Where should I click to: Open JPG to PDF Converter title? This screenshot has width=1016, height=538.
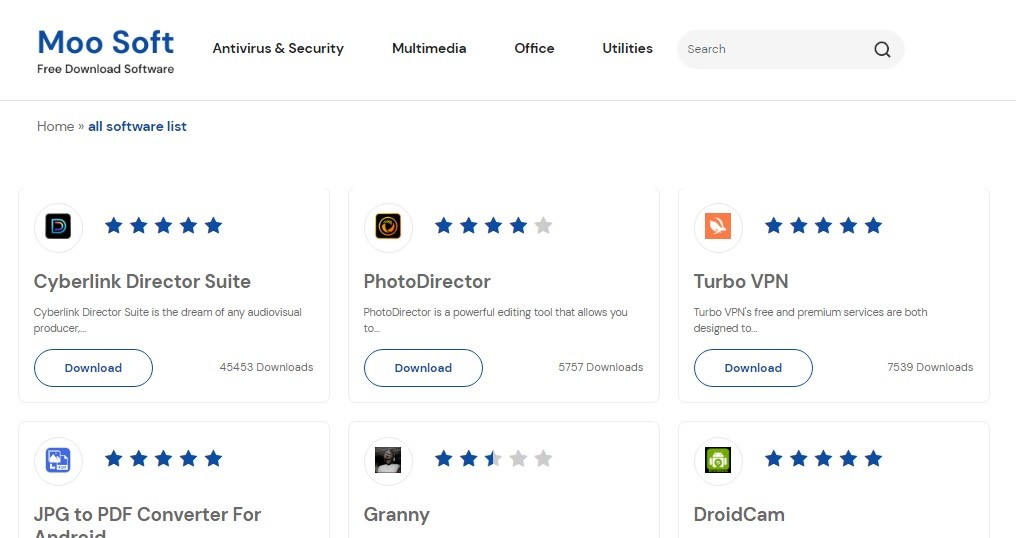tap(147, 524)
